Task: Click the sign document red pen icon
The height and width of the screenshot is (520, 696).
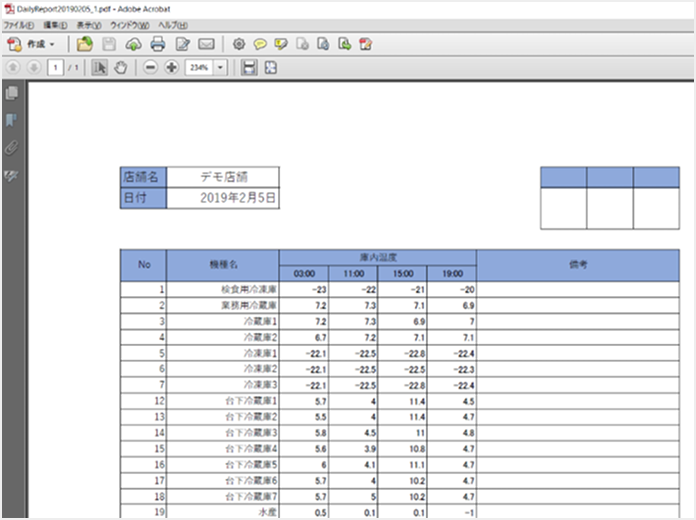Action: click(x=366, y=44)
